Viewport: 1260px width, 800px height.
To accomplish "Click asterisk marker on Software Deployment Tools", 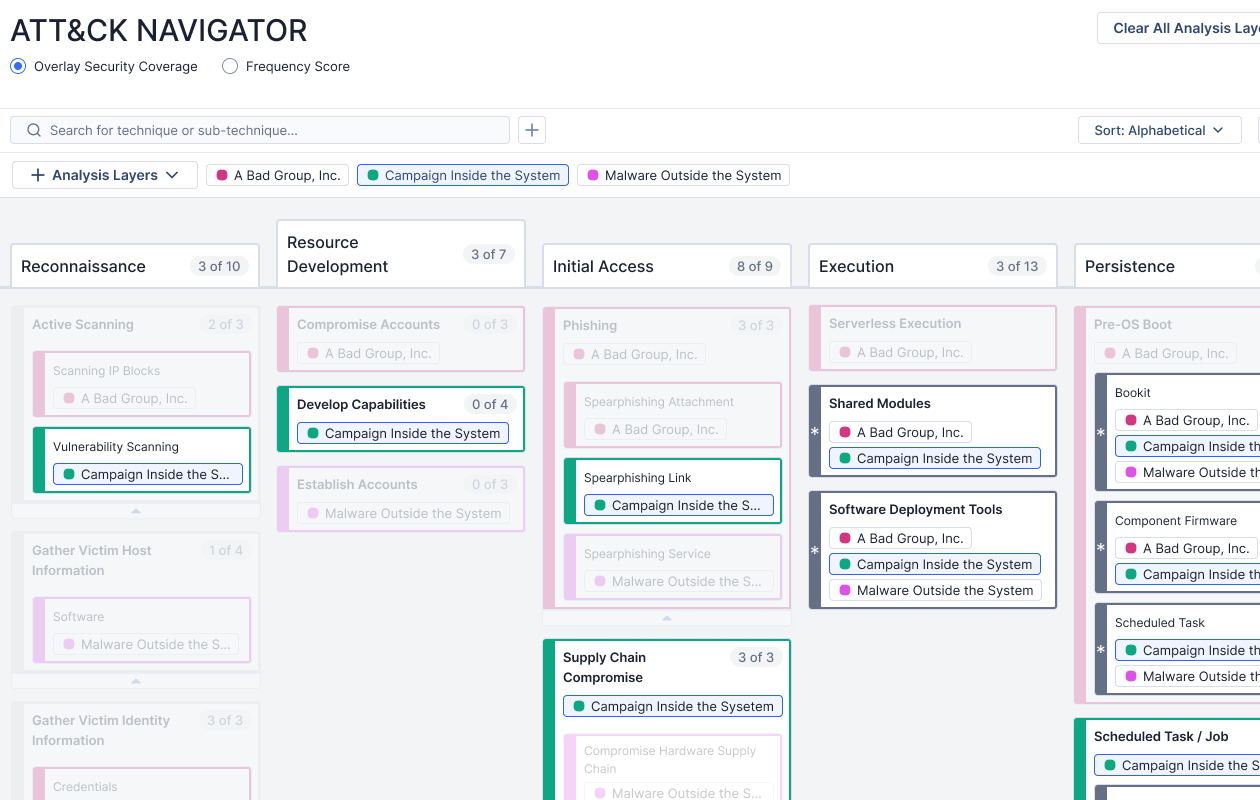I will (815, 550).
